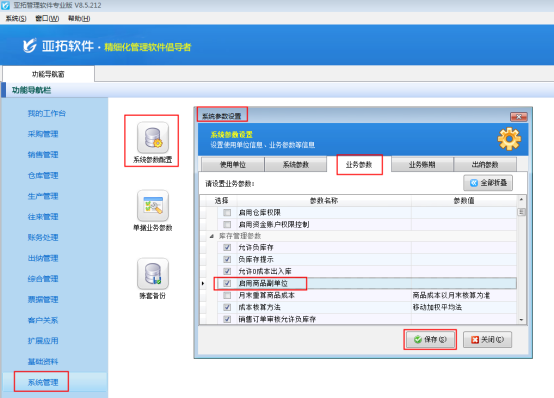Open the 单据业务参数 icon
The image size is (554, 398).
(153, 206)
